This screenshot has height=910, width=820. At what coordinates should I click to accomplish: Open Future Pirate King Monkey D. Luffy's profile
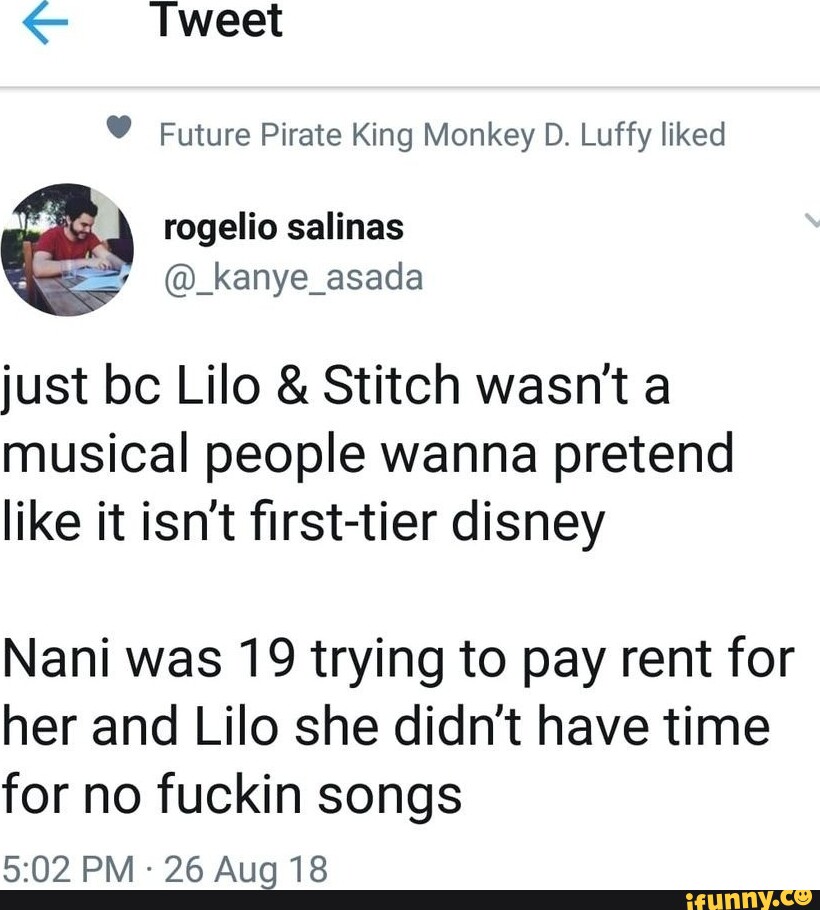point(440,134)
